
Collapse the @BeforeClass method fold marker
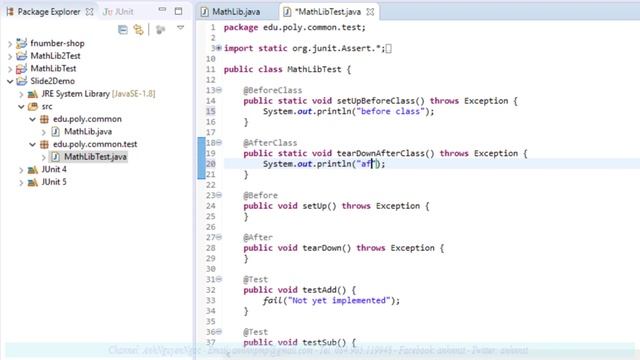coord(219,90)
